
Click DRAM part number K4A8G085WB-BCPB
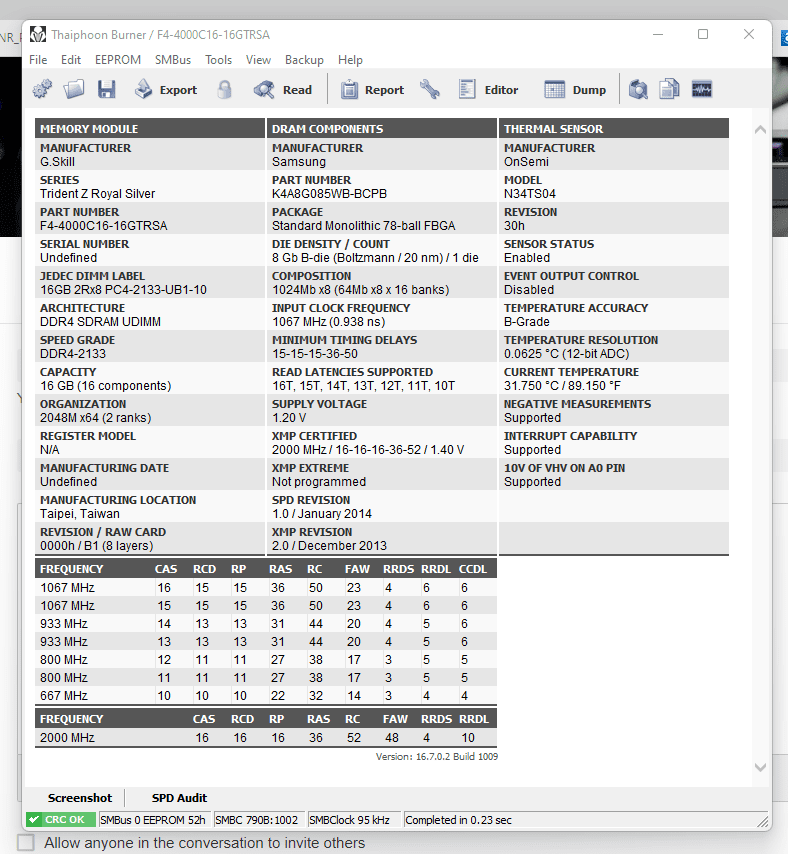point(329,193)
